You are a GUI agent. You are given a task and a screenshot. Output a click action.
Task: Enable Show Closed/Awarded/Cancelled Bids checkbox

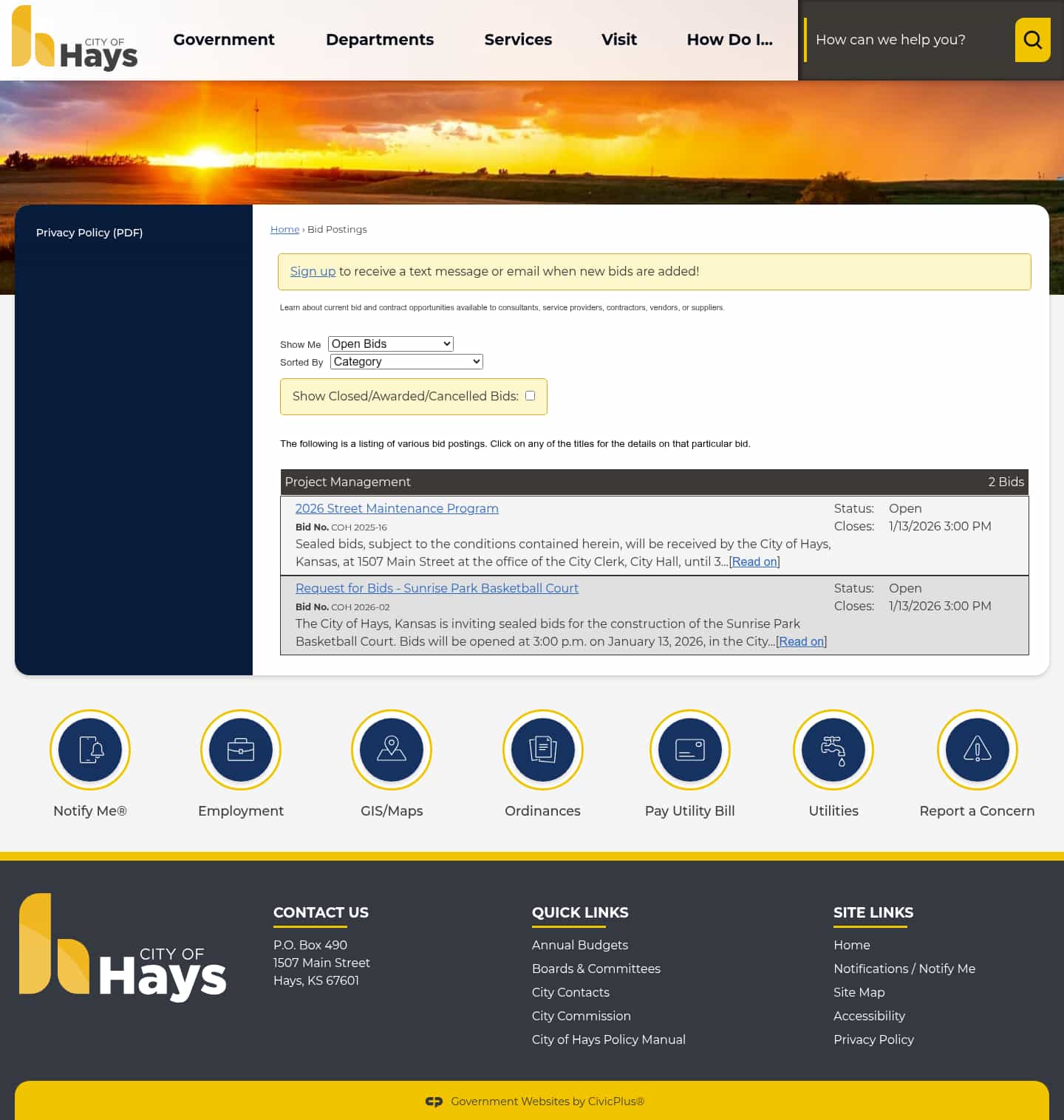tap(530, 396)
